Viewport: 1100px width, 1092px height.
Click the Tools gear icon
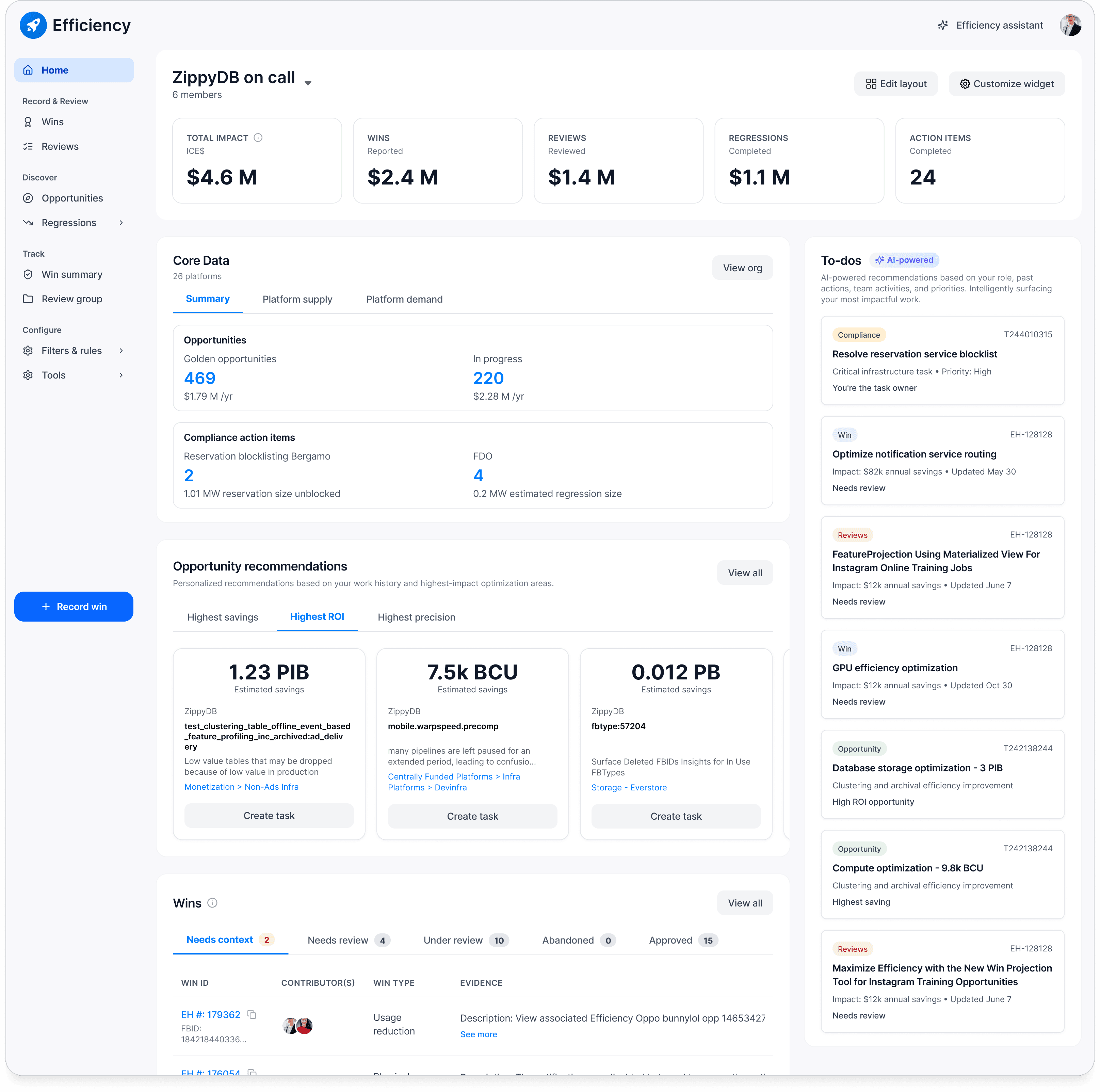(27, 375)
